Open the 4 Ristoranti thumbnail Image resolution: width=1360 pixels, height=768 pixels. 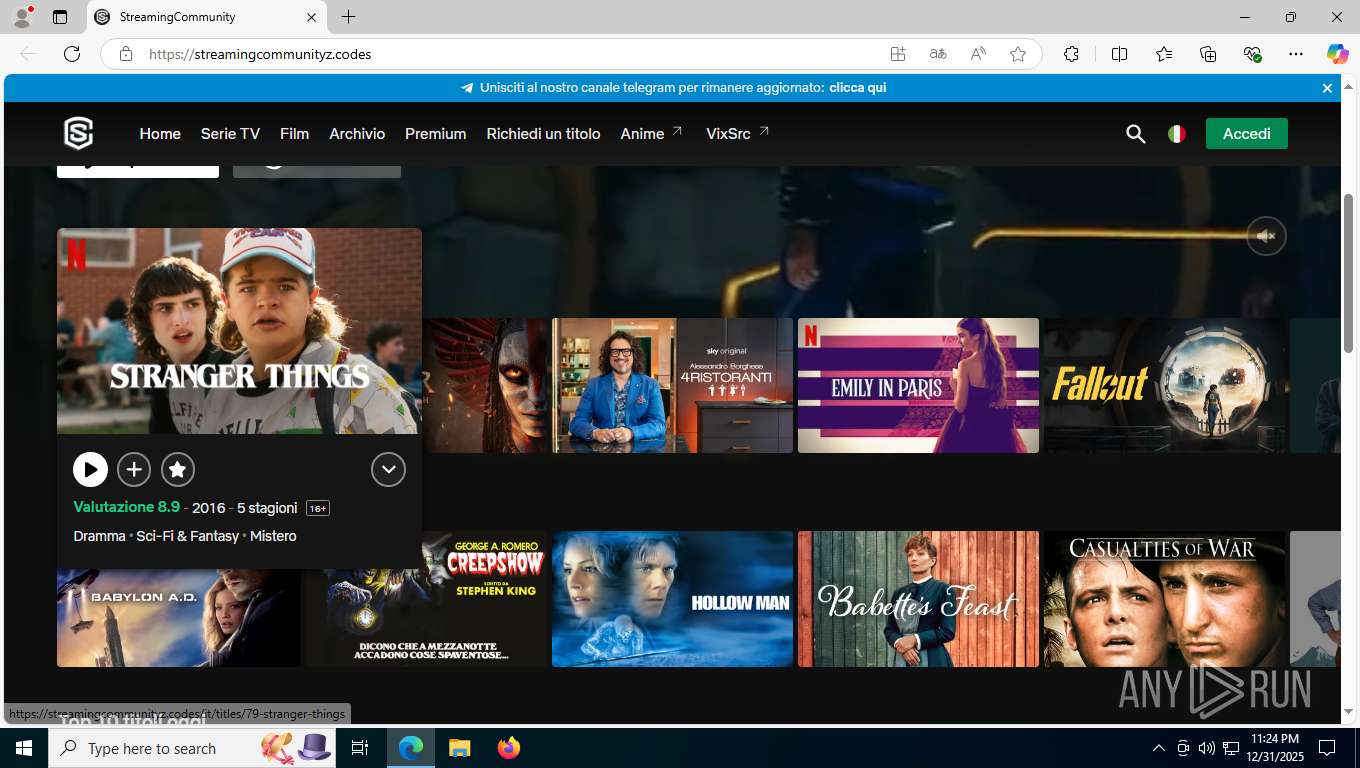672,385
